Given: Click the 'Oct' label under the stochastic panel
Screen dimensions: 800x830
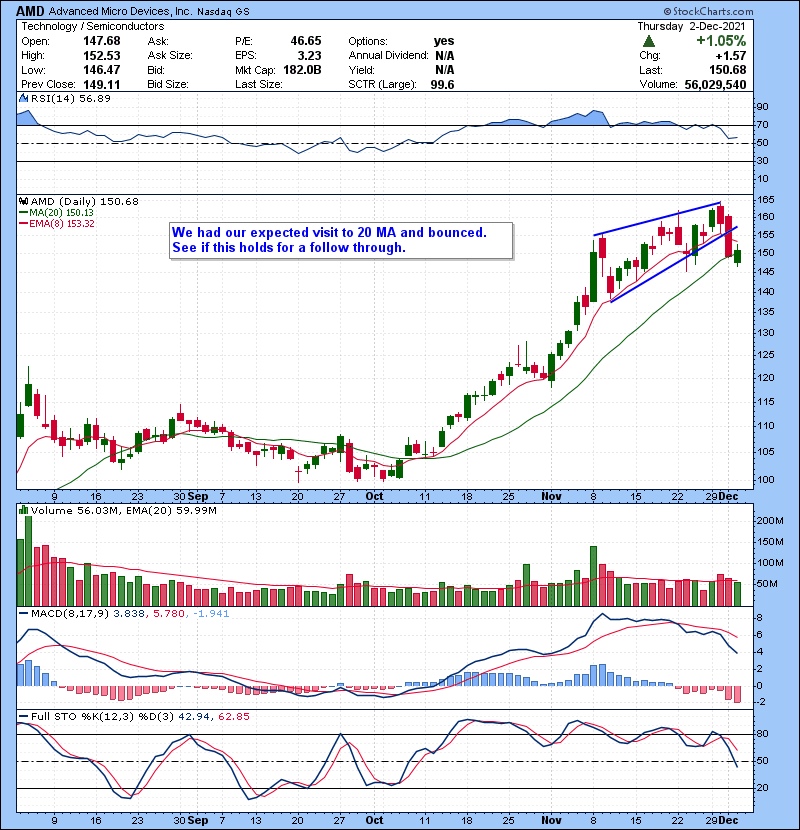Looking at the screenshot, I should (x=374, y=820).
